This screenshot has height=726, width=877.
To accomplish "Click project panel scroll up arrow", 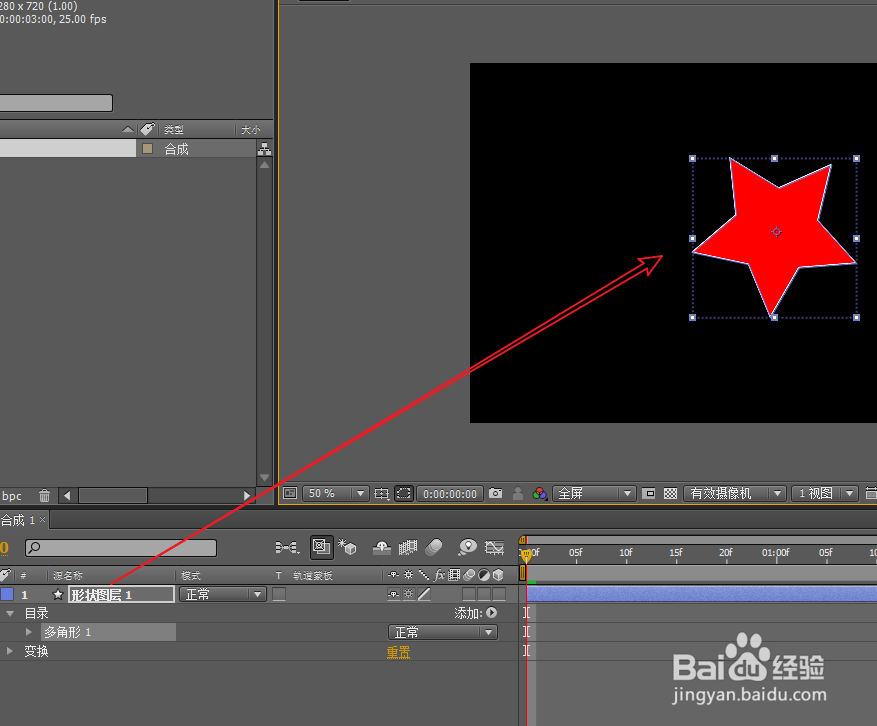I will coord(265,165).
